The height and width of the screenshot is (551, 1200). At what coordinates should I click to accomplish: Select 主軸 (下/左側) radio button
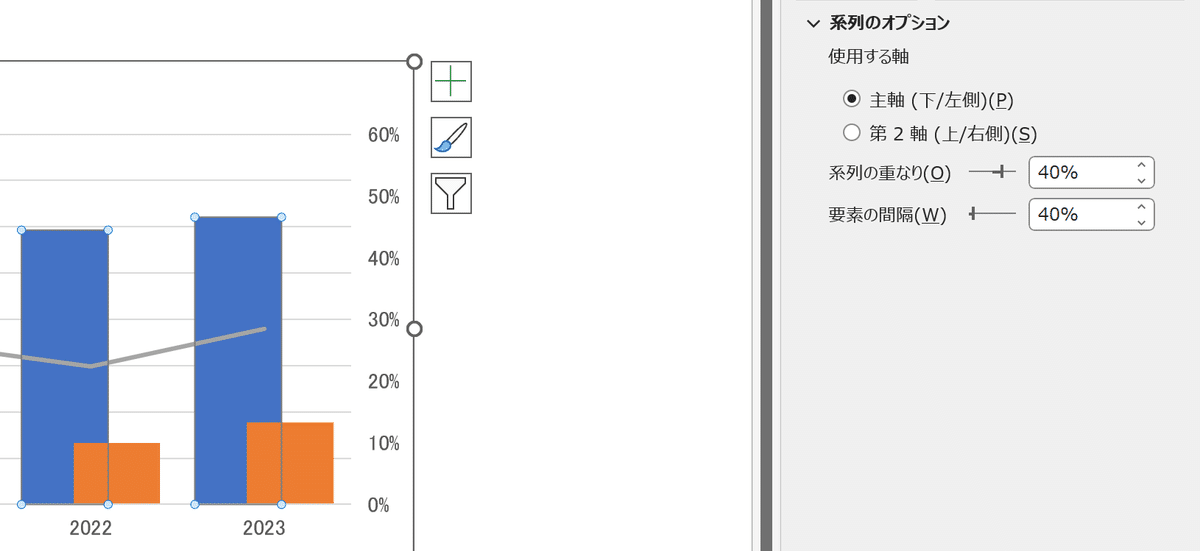[852, 99]
